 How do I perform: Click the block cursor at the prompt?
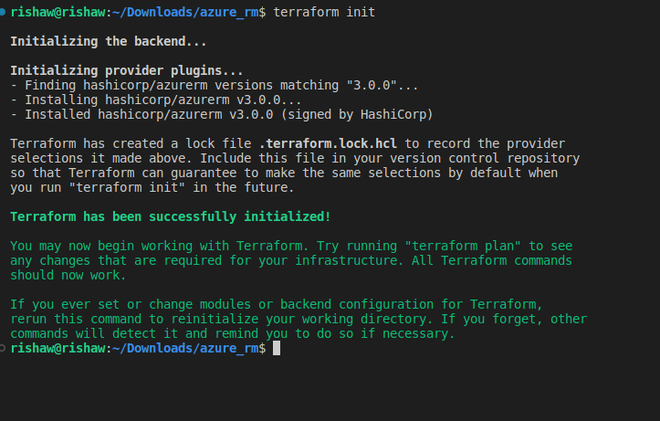277,348
